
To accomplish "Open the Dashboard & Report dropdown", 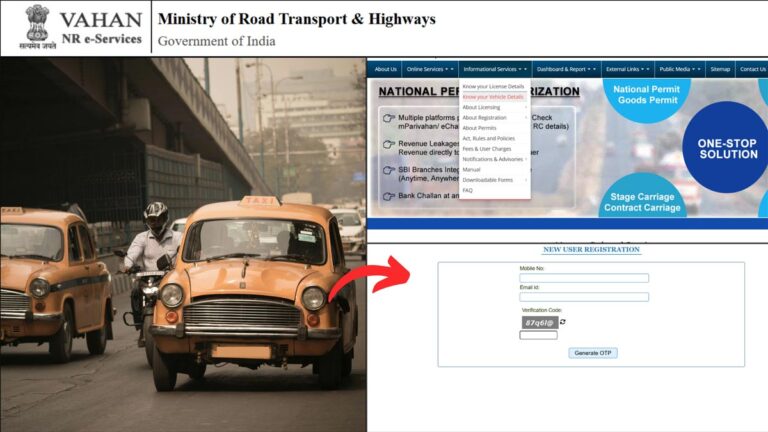I will click(566, 69).
